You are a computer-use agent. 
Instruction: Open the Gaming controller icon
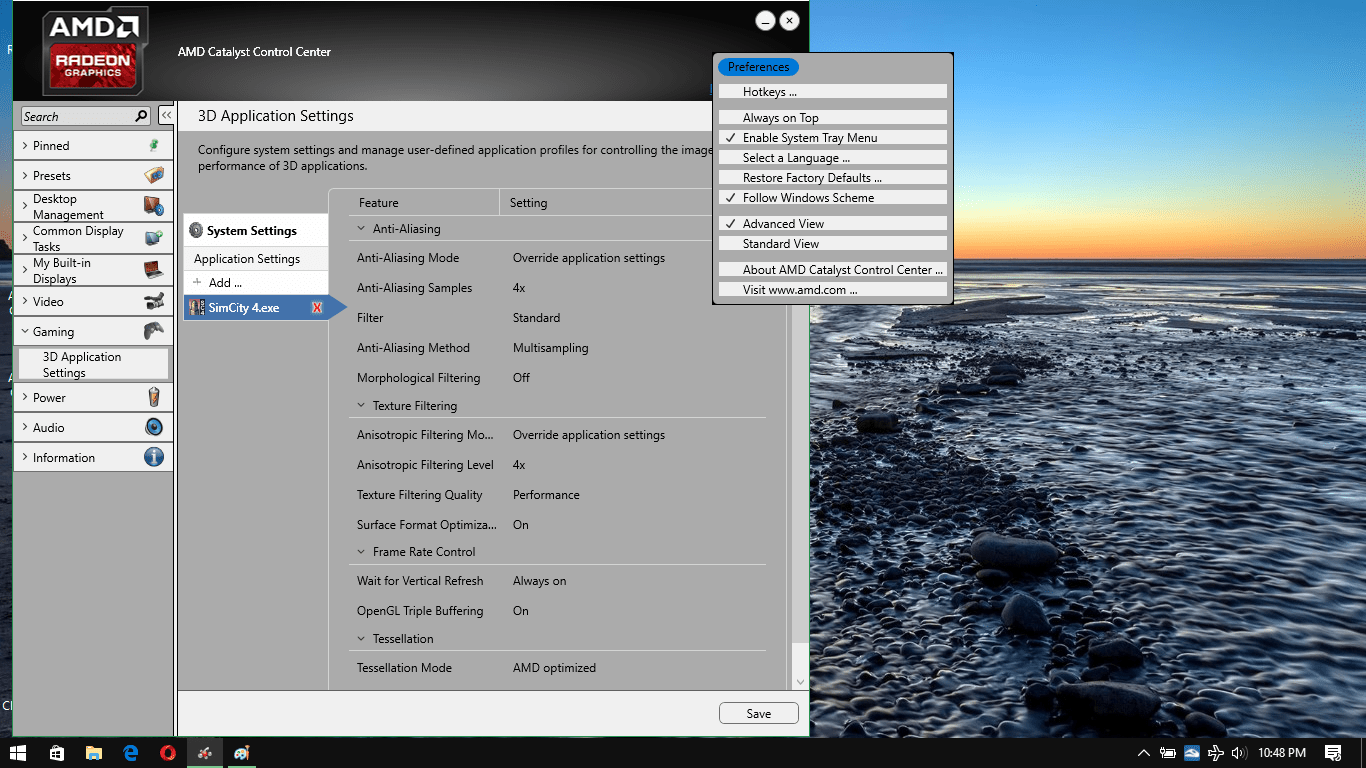pos(153,331)
